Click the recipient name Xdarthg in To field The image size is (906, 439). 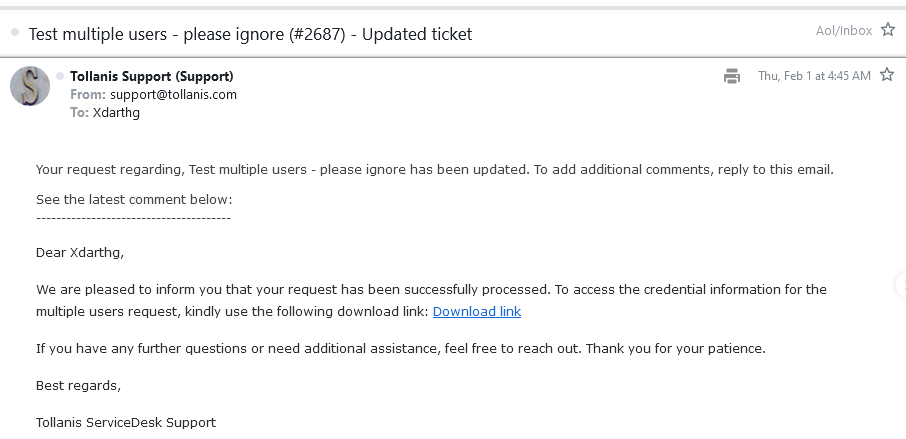point(117,112)
